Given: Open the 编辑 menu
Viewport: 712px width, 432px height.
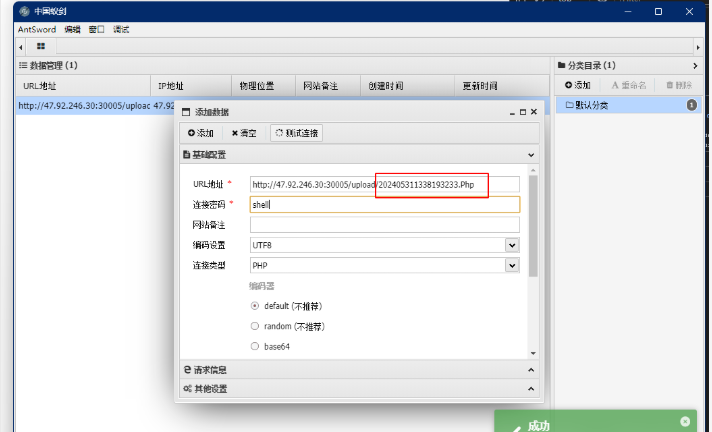Looking at the screenshot, I should (x=72, y=30).
